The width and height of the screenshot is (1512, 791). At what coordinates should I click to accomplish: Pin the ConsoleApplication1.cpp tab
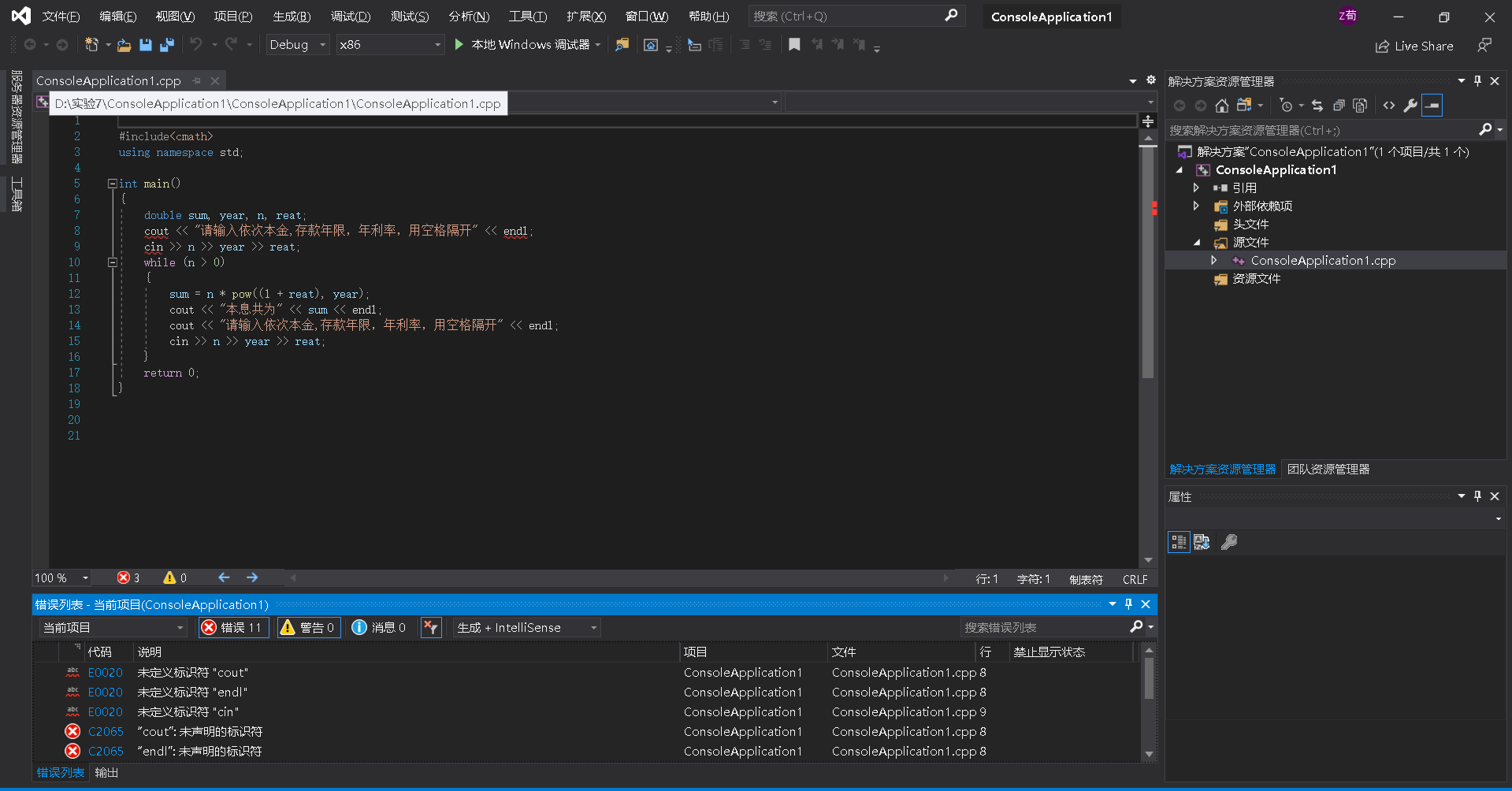pyautogui.click(x=197, y=81)
